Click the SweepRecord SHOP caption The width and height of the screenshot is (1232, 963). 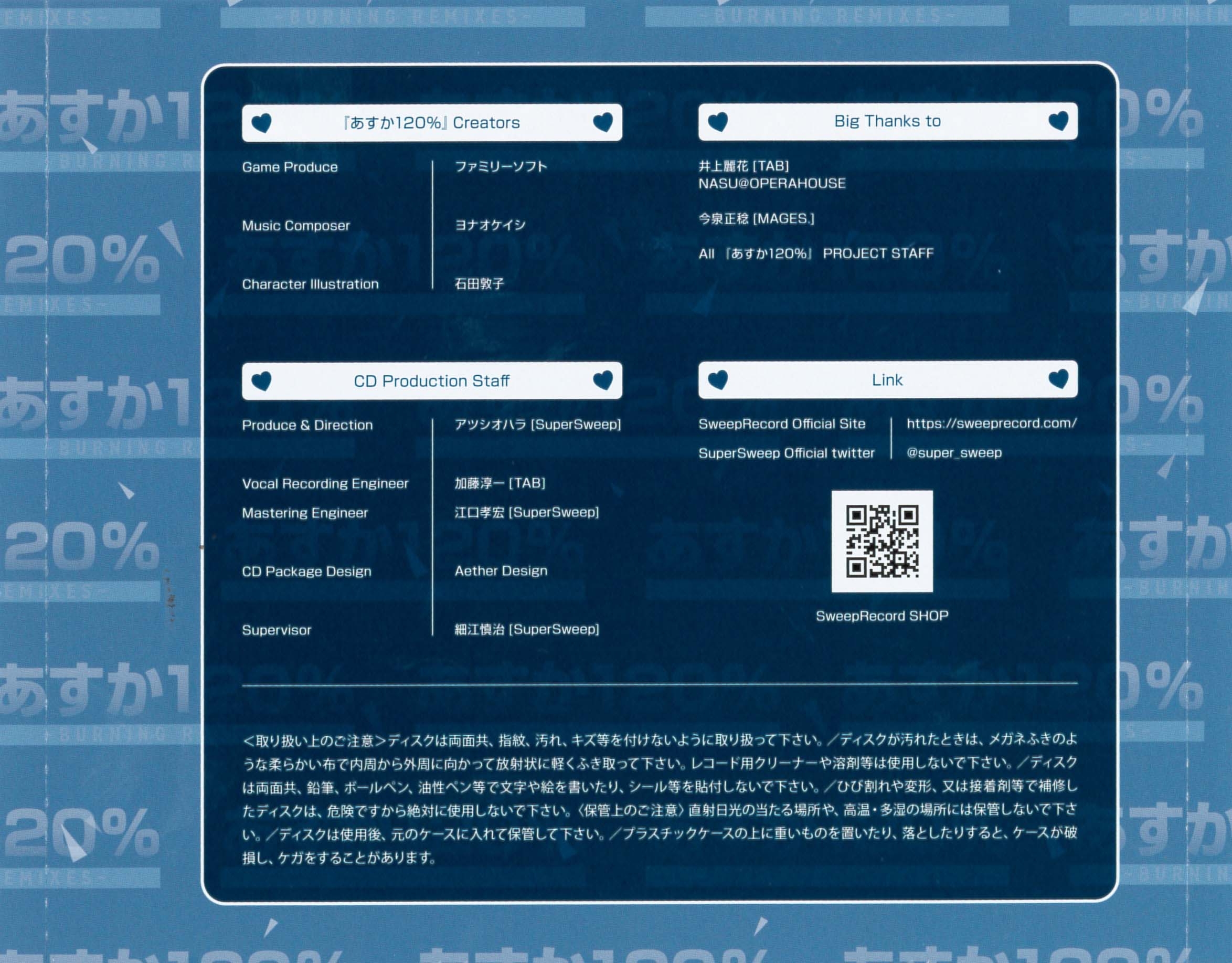coord(882,616)
